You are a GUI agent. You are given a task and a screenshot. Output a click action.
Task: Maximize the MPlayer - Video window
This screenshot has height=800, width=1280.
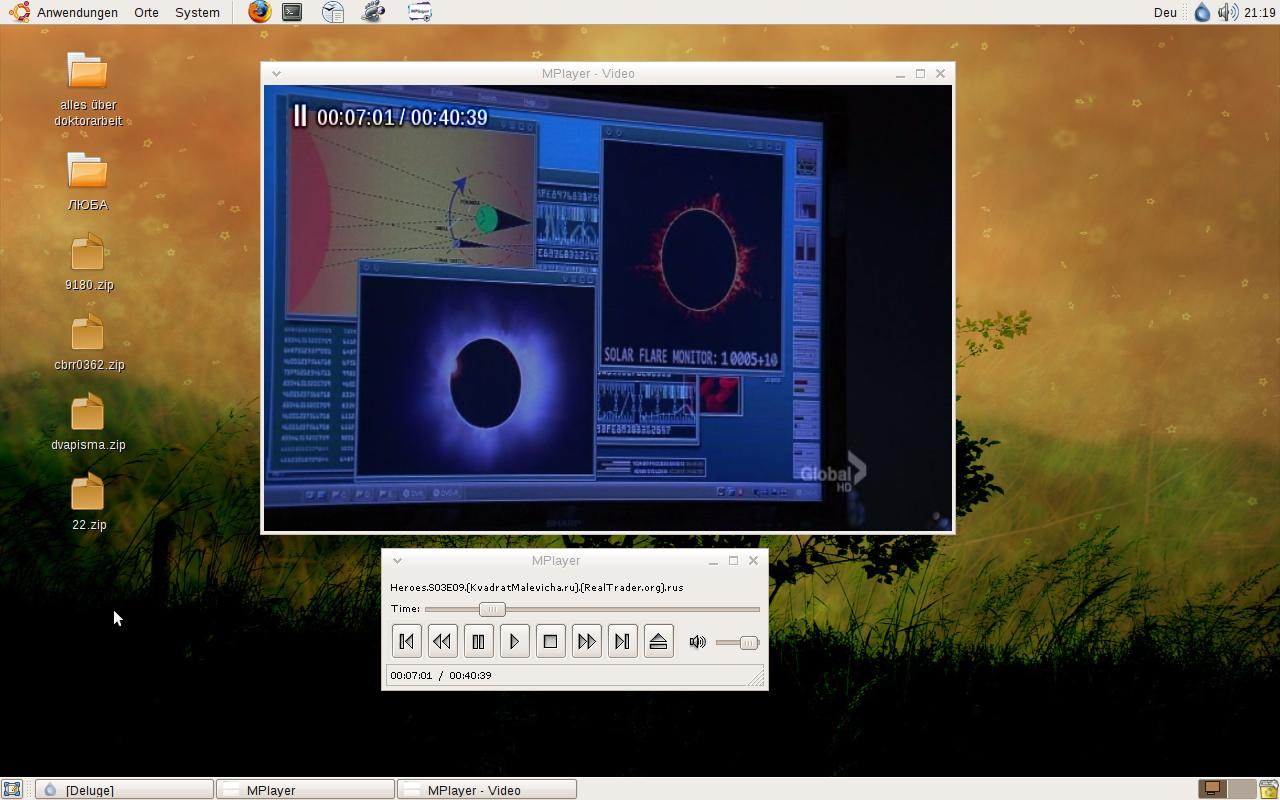920,73
